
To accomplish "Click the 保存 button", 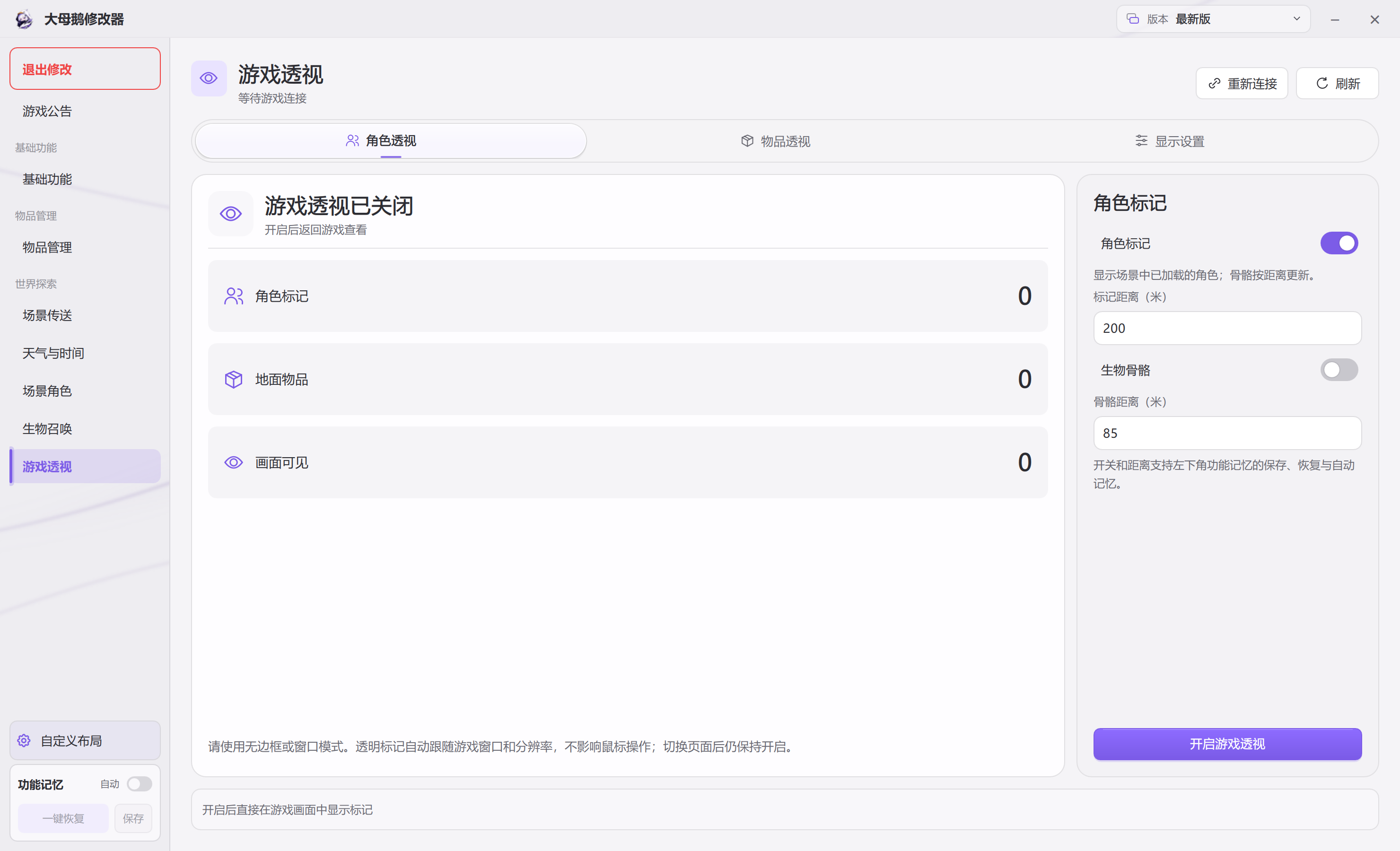I will click(x=133, y=819).
